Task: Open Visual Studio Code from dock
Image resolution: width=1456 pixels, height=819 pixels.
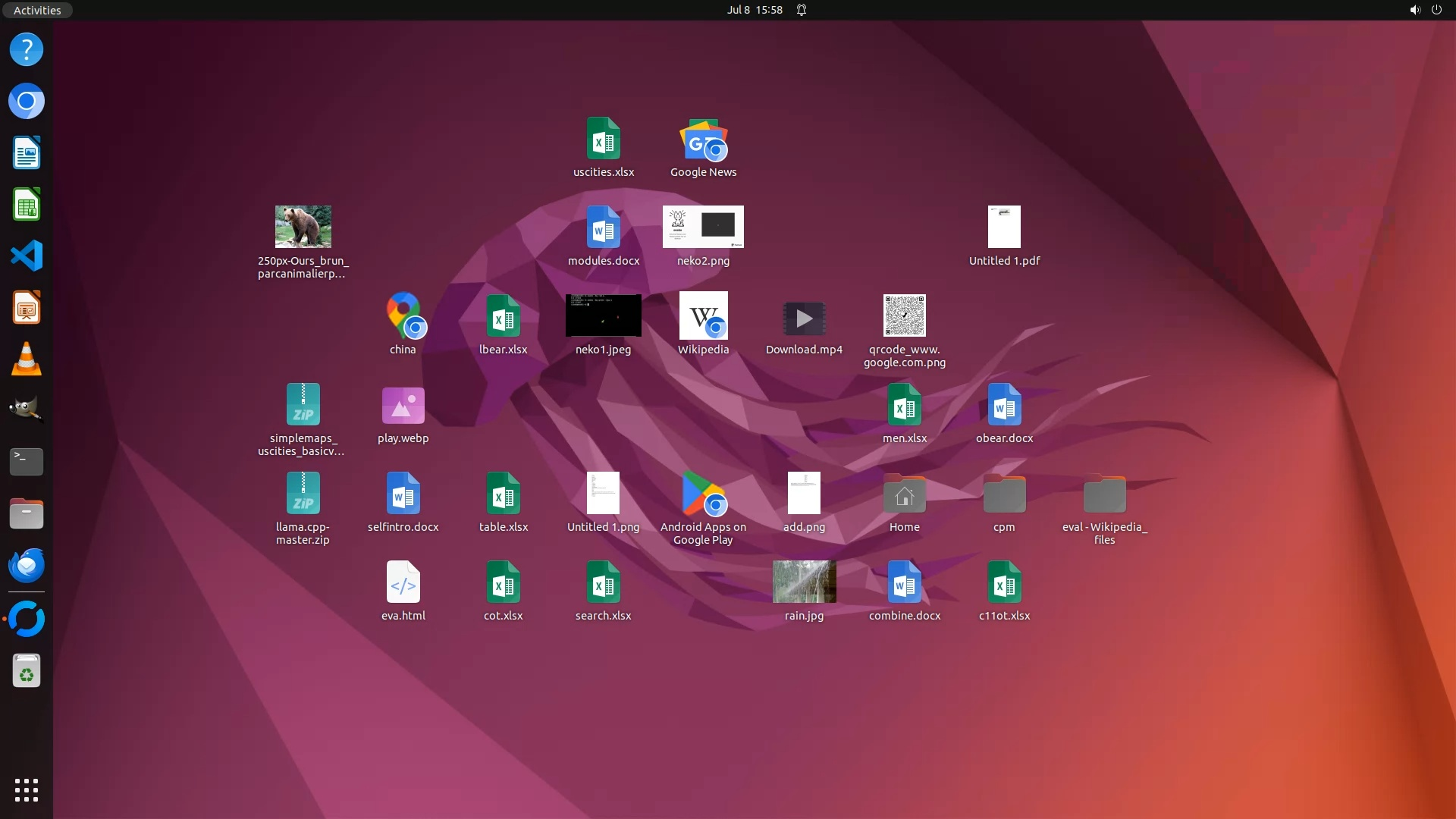Action: click(x=27, y=256)
